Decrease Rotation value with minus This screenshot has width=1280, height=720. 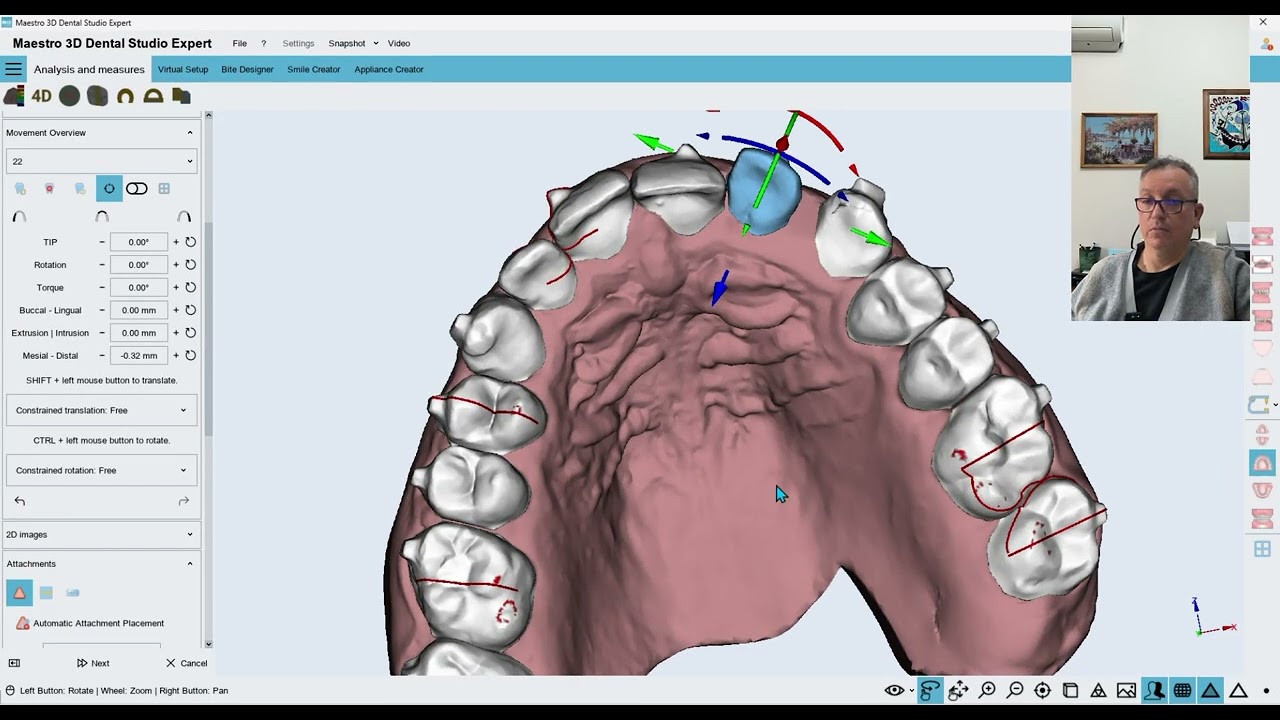pos(102,265)
